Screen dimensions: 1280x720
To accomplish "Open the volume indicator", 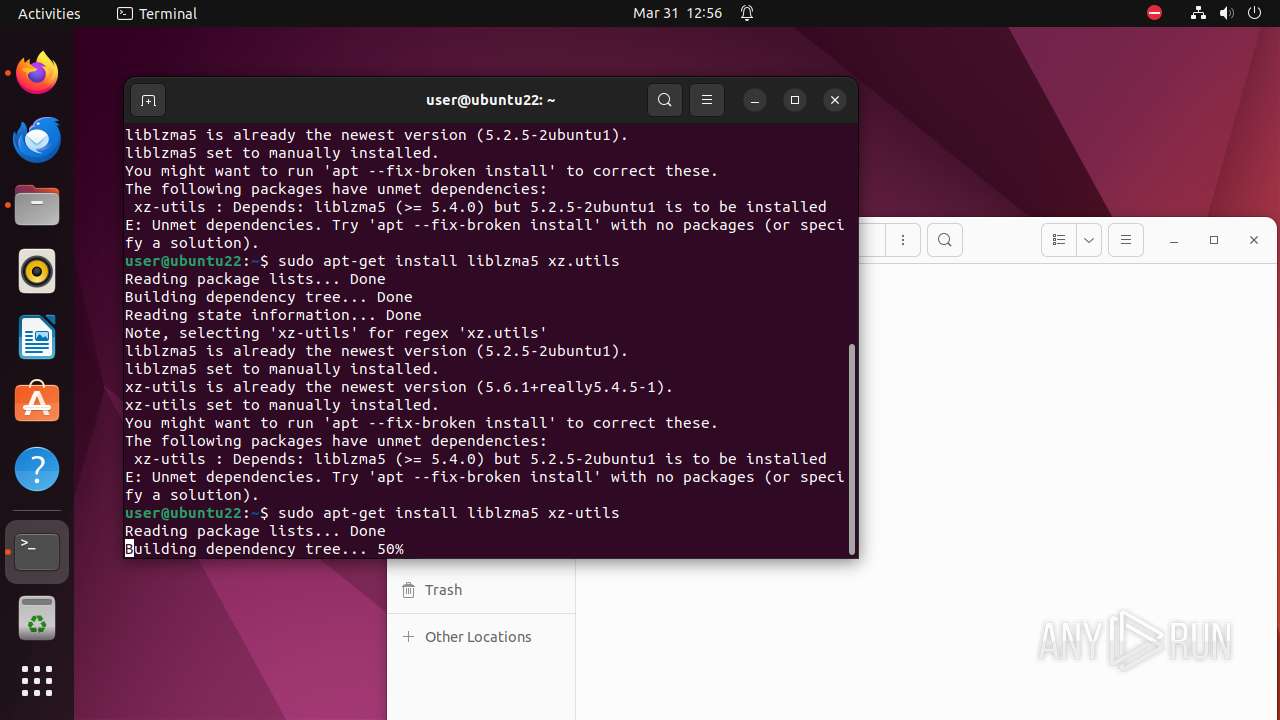I will [x=1227, y=13].
